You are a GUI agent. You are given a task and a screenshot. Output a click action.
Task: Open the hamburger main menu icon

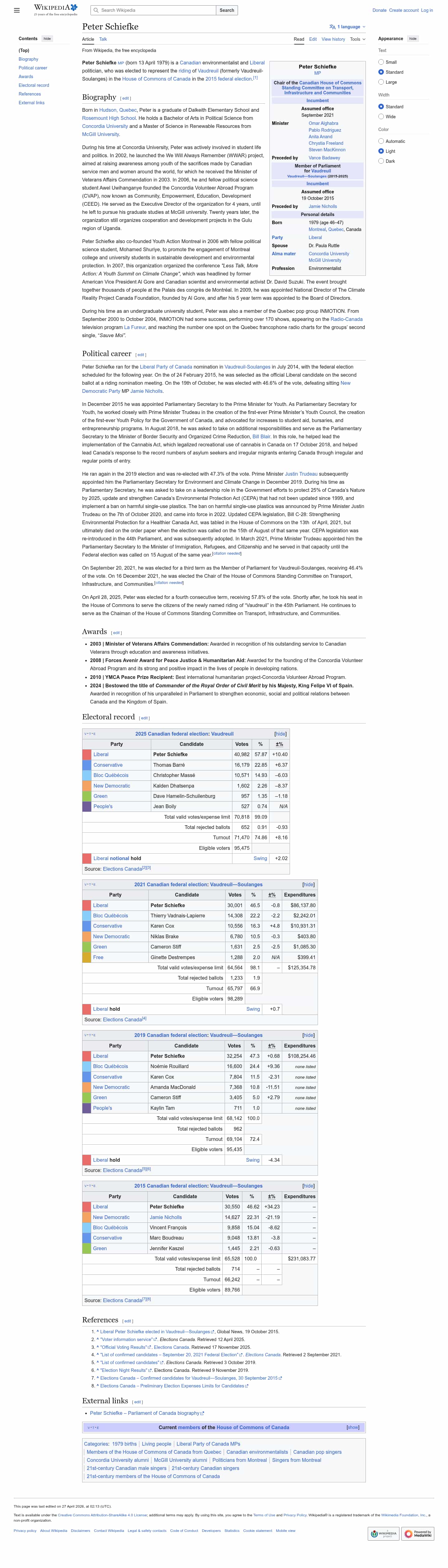[16, 10]
